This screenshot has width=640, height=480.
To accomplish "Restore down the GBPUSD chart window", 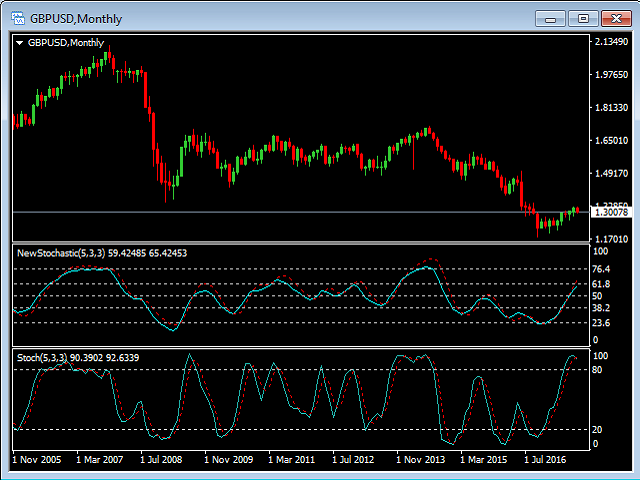I will (x=582, y=18).
